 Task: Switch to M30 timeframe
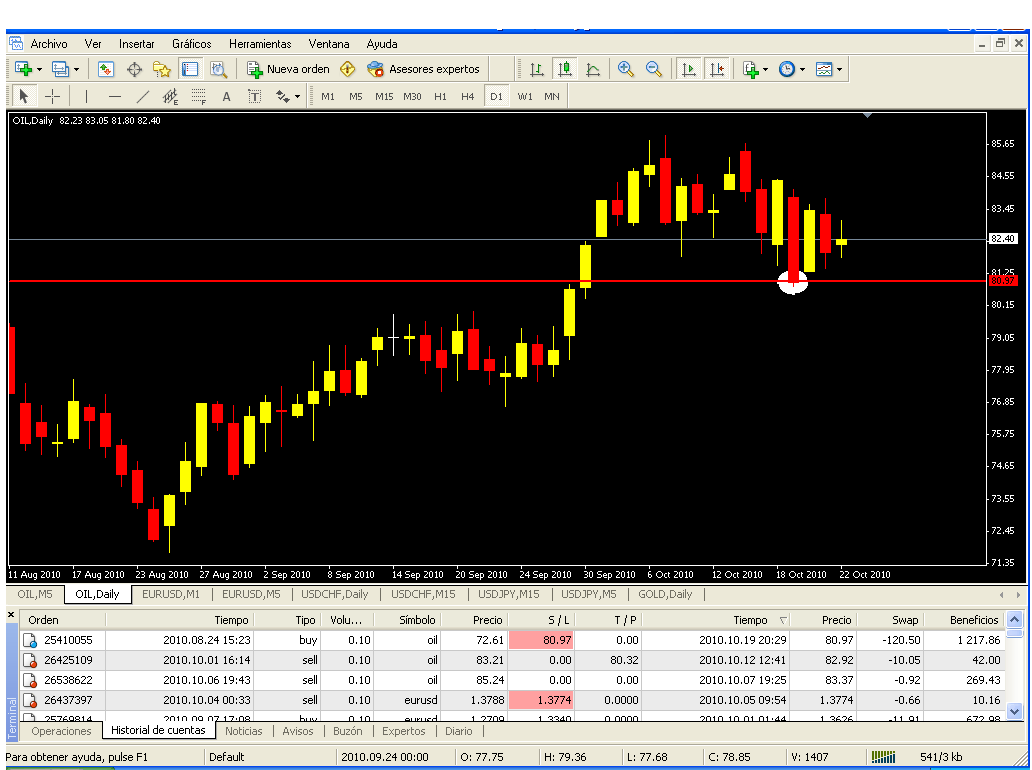click(412, 96)
